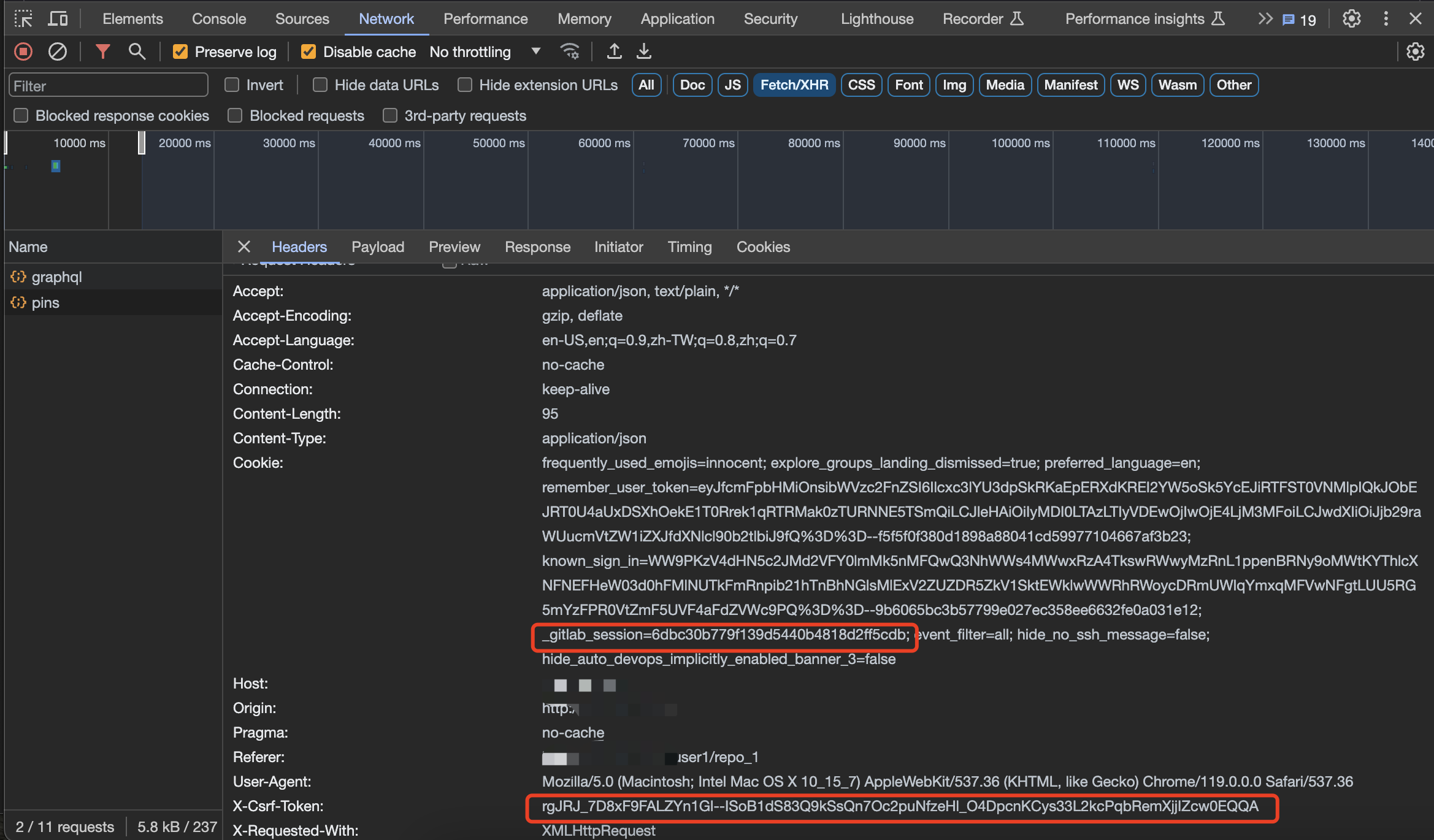The height and width of the screenshot is (840, 1434).
Task: Click the export HAR download icon
Action: 643,52
